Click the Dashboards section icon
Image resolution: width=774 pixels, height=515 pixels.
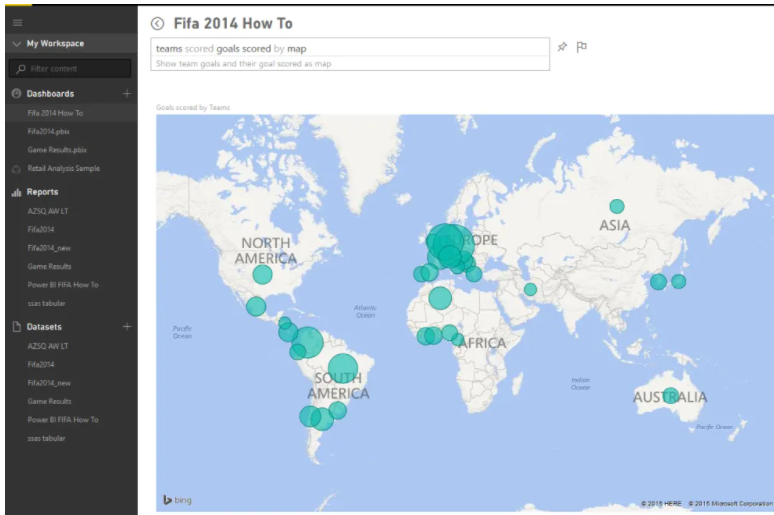tap(16, 93)
